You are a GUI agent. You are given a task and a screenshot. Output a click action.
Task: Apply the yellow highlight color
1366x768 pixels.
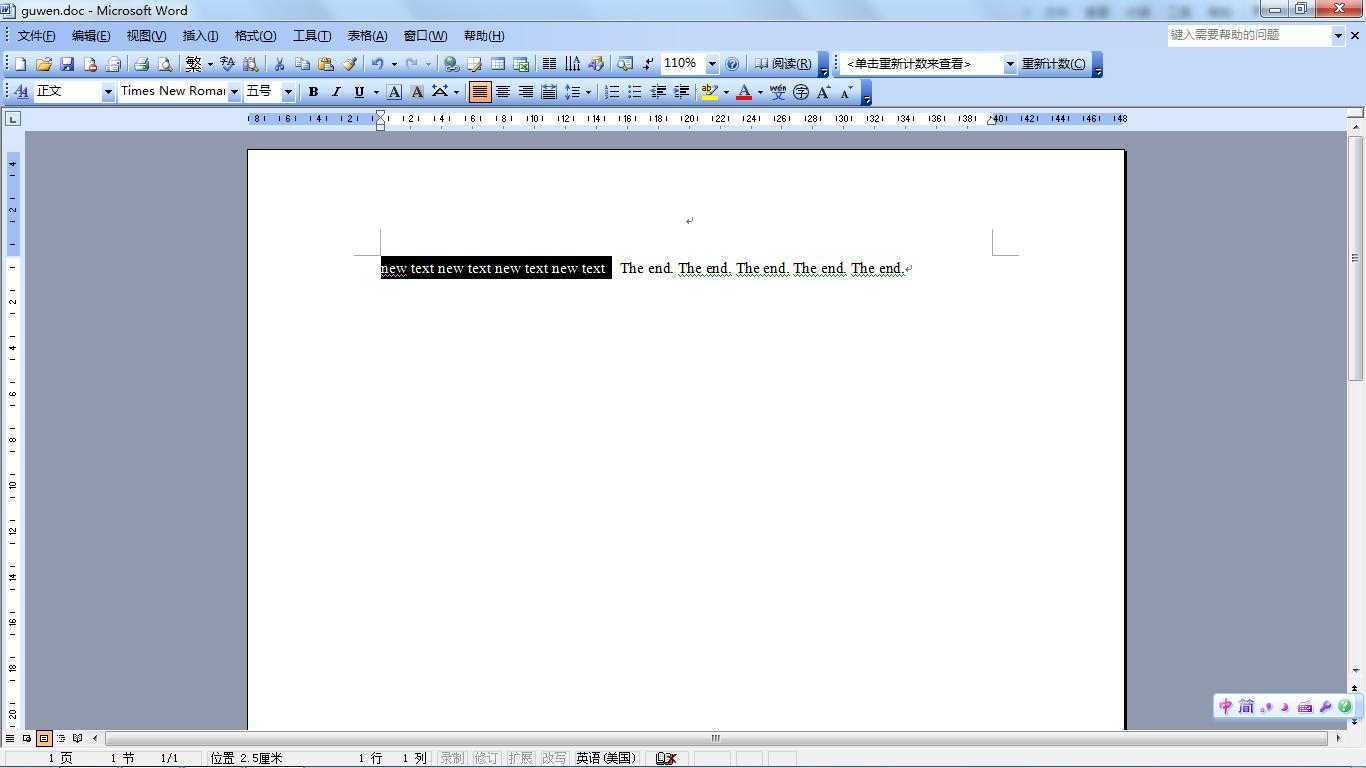point(709,92)
